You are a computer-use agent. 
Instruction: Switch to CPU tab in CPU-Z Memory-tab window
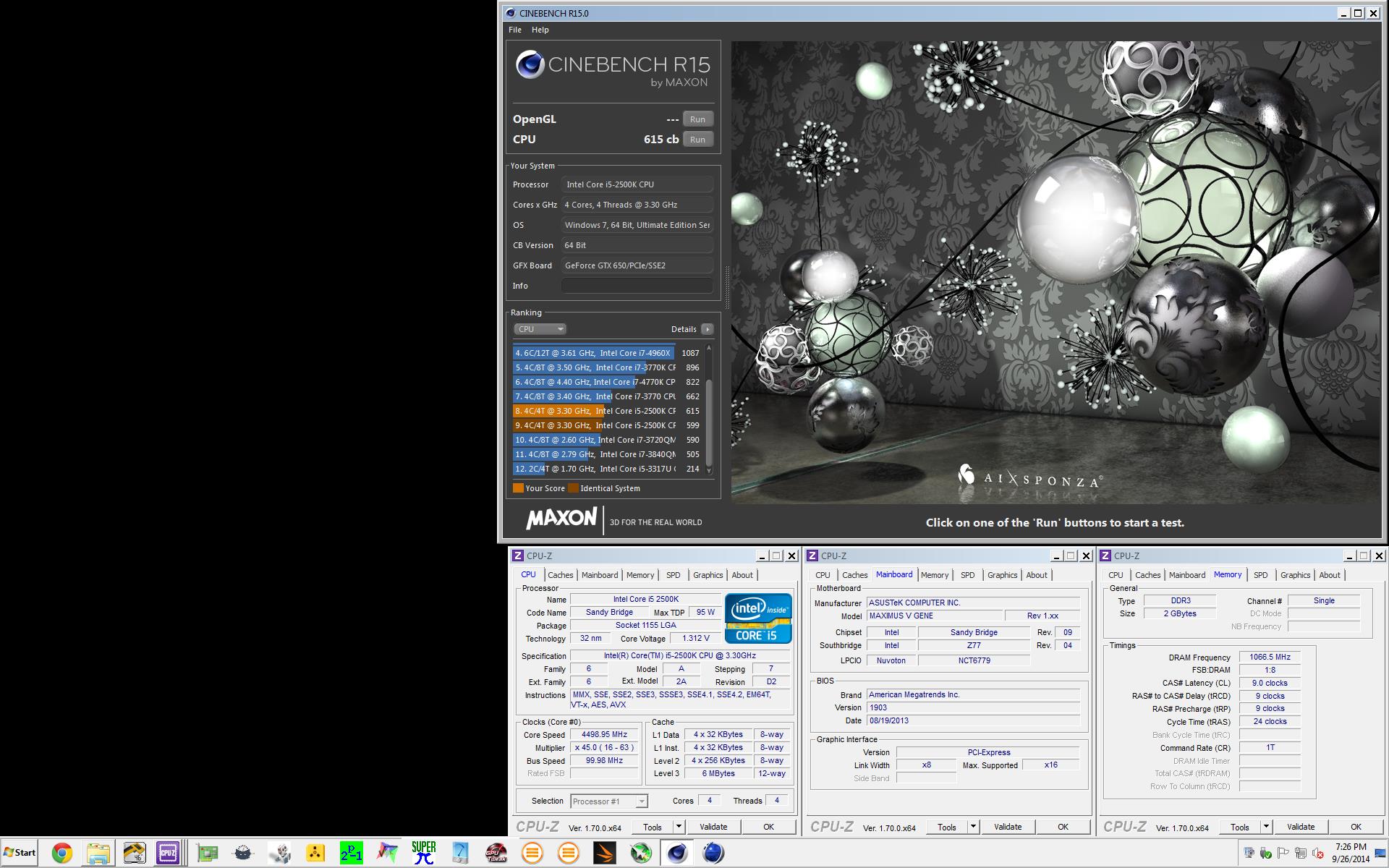pos(1116,575)
